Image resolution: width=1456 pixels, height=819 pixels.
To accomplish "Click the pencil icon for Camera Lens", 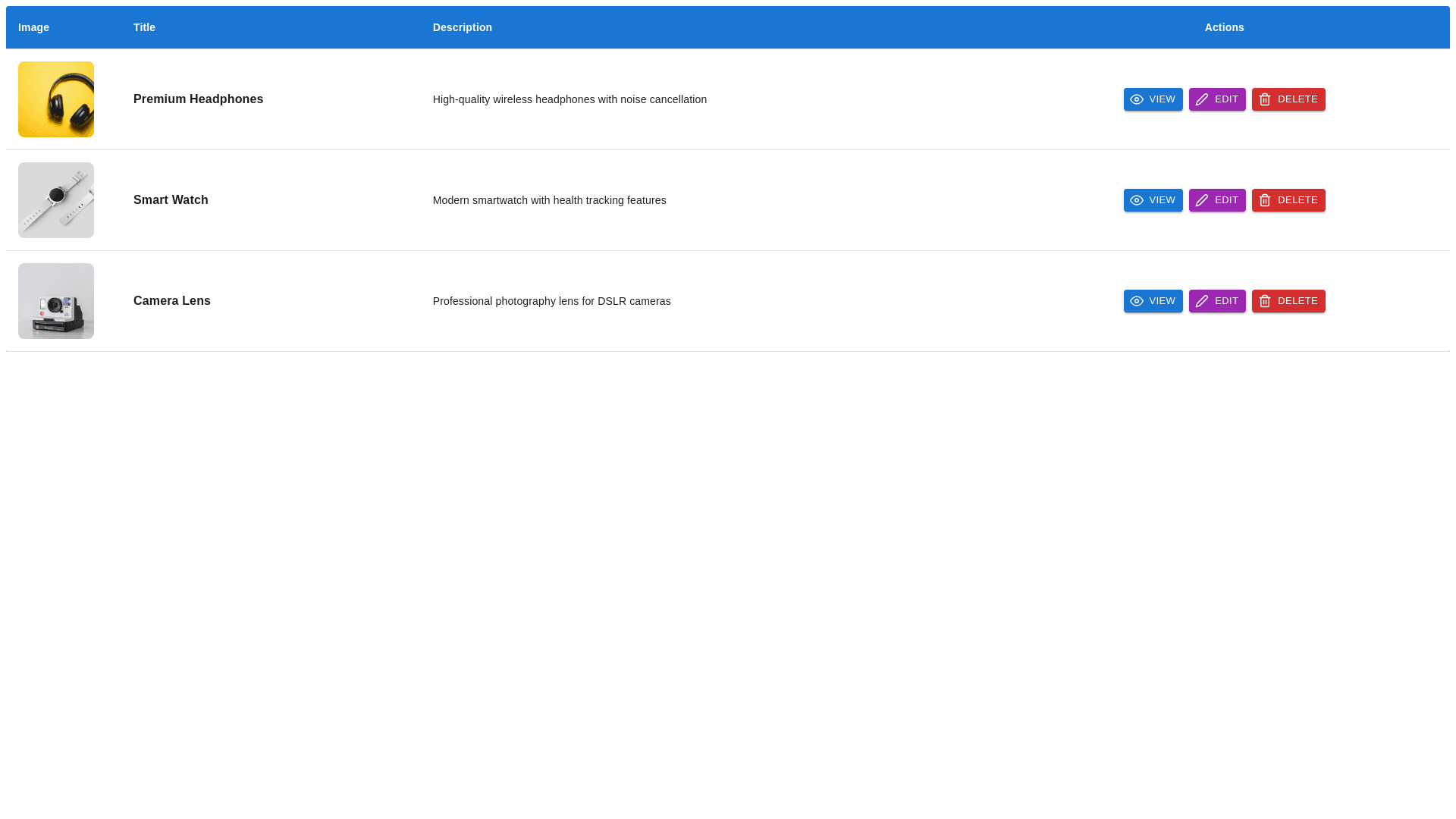I will click(1202, 301).
